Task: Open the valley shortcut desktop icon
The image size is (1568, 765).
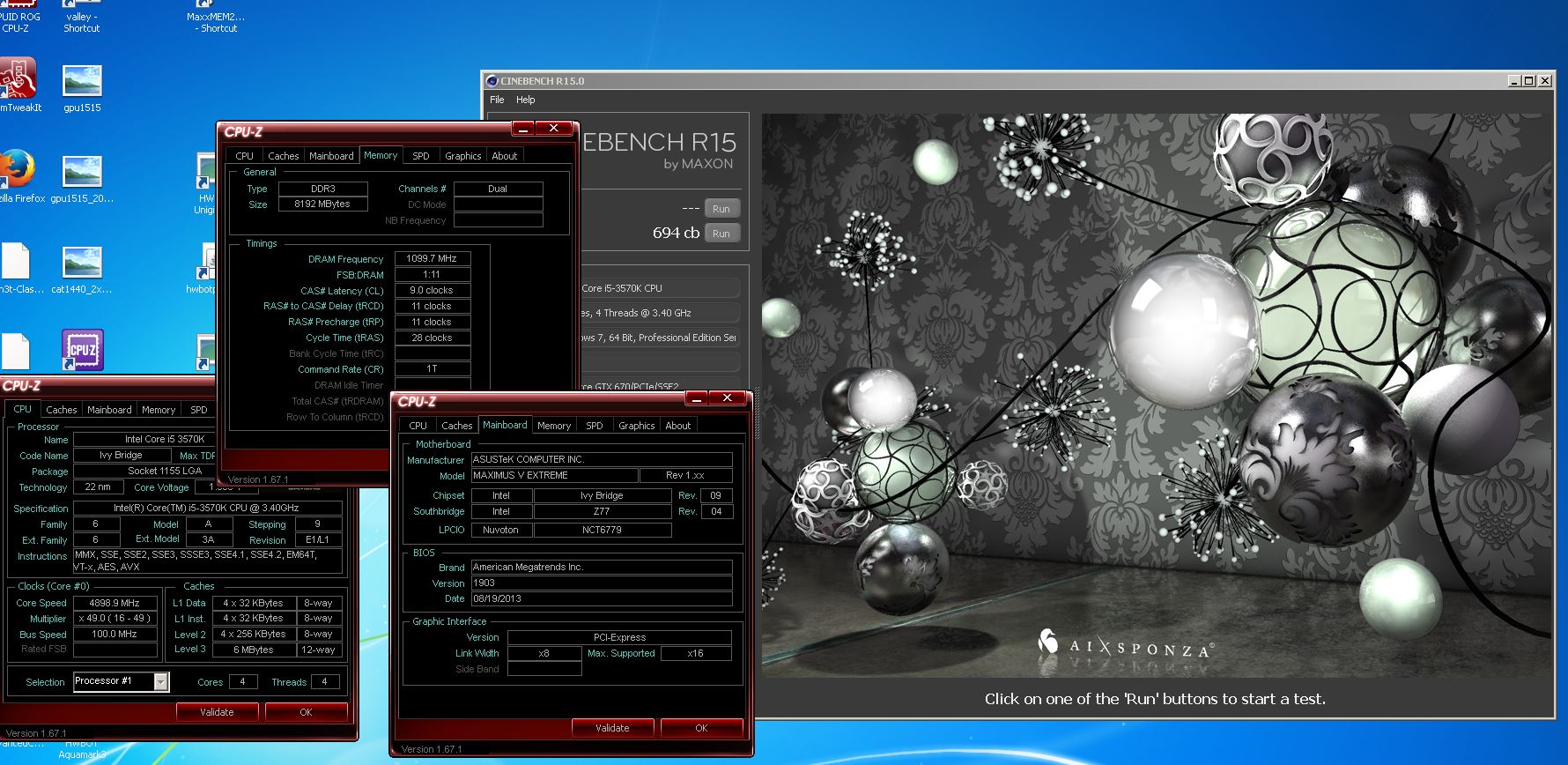Action: pyautogui.click(x=81, y=18)
